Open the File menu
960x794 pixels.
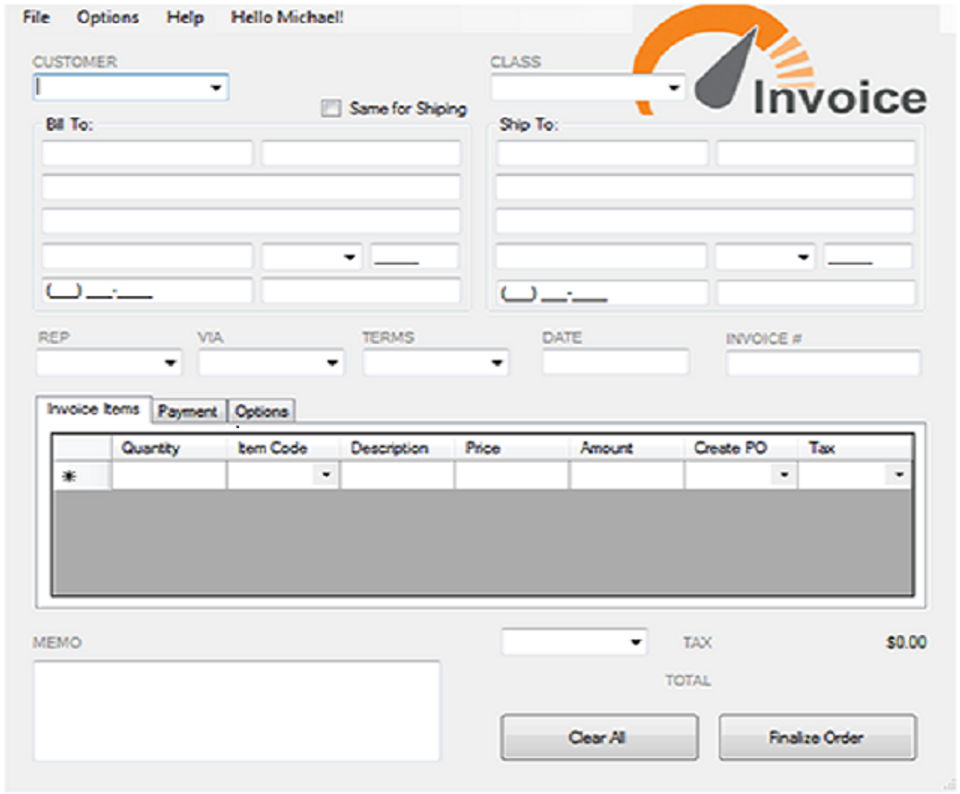pyautogui.click(x=36, y=17)
